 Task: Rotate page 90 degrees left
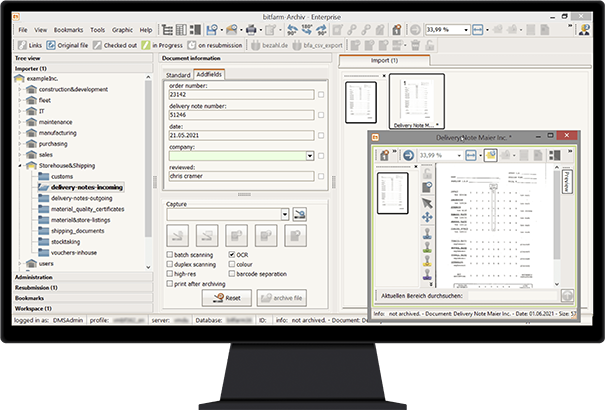292,30
